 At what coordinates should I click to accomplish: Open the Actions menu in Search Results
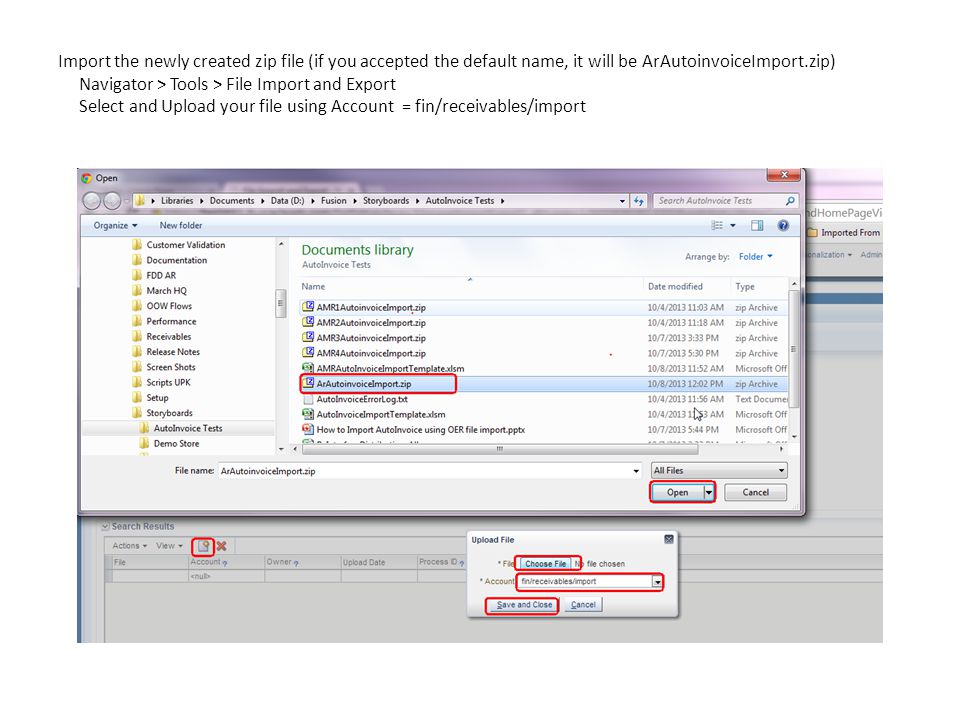(129, 546)
